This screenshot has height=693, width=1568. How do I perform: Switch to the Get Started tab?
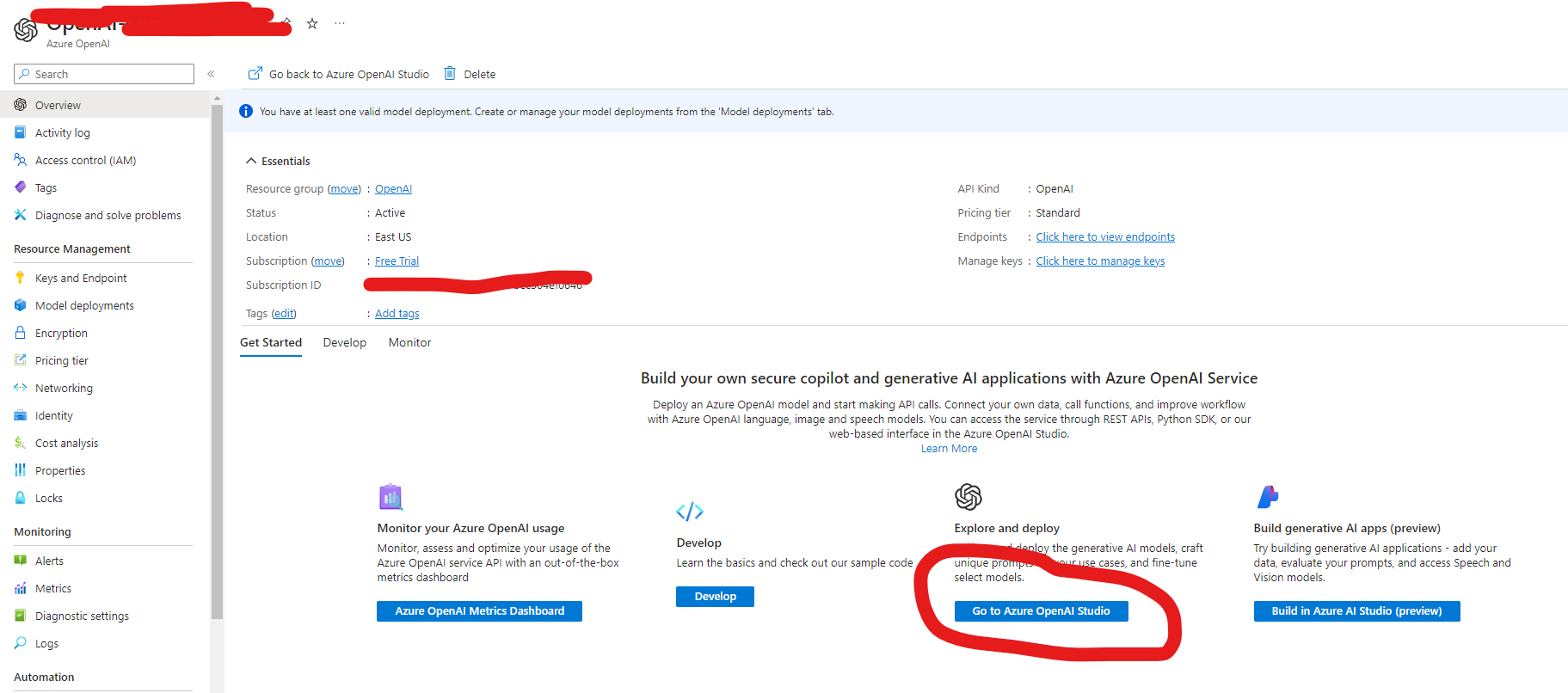click(x=271, y=342)
